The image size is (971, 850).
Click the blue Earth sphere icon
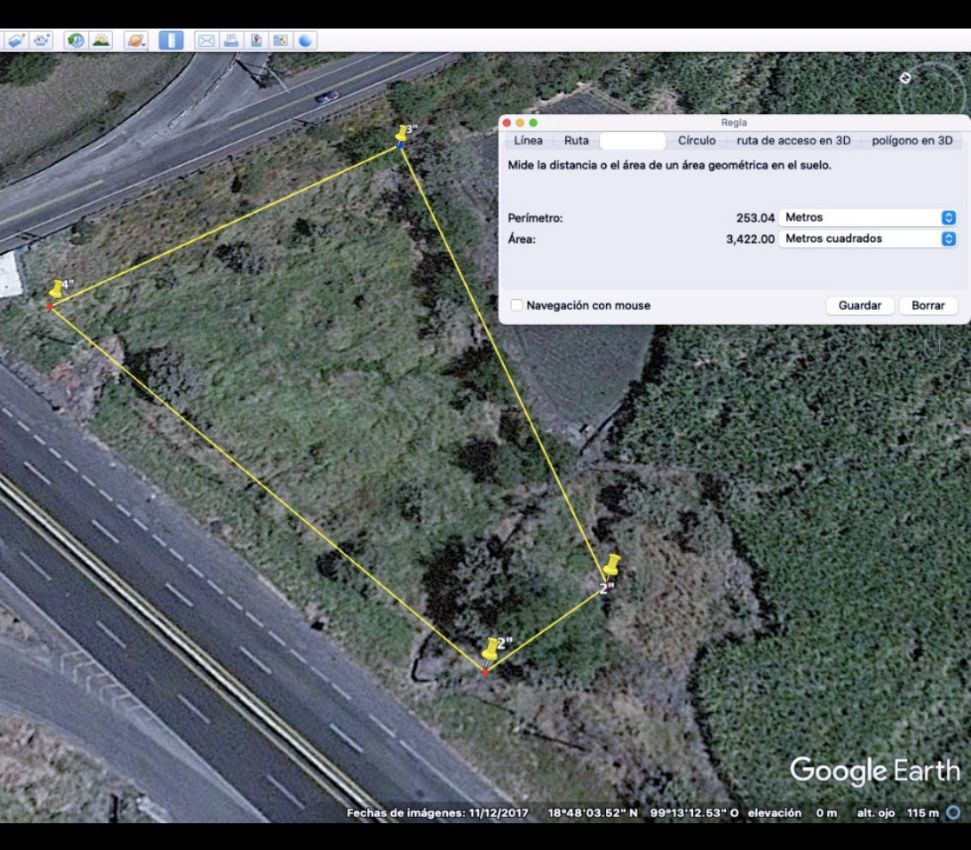coord(305,40)
